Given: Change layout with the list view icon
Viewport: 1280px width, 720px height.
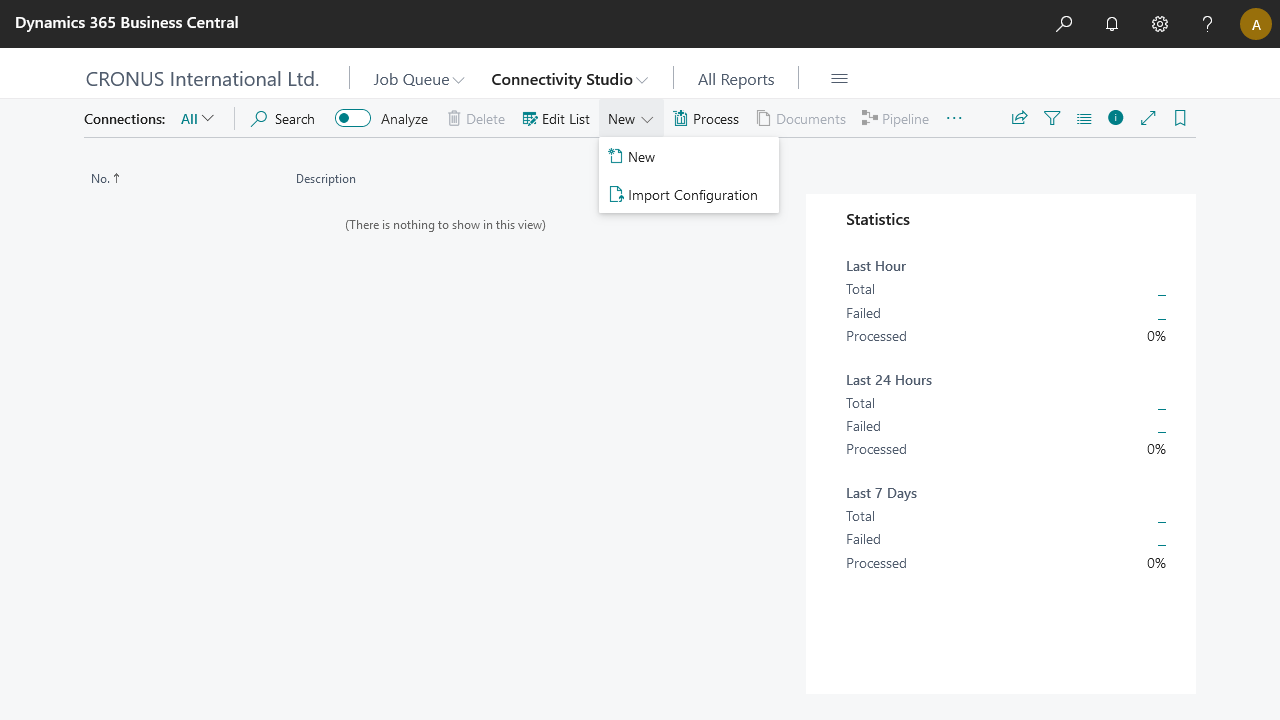Looking at the screenshot, I should point(1084,118).
